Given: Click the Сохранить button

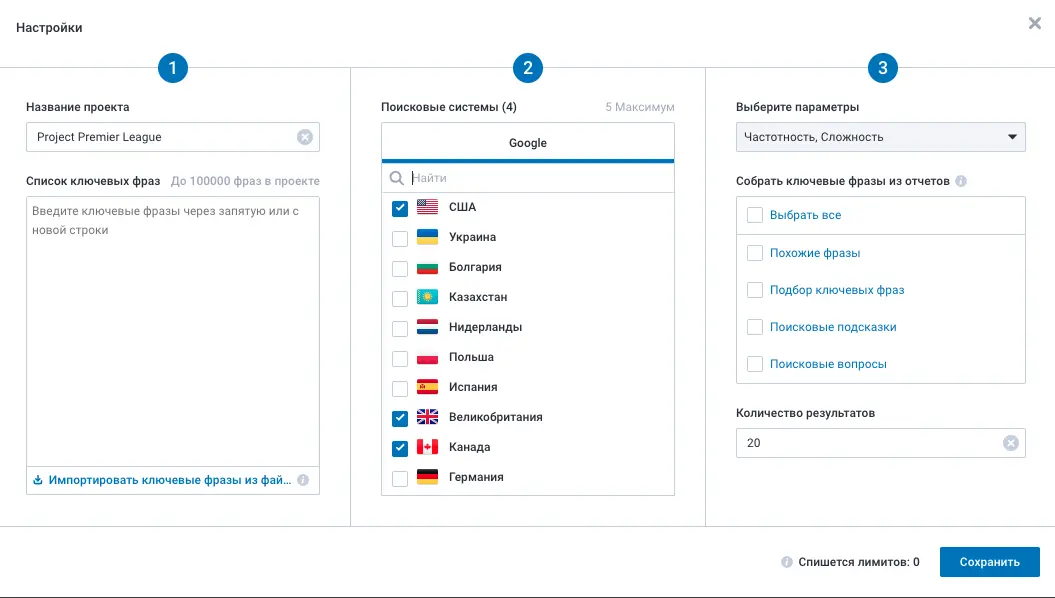Looking at the screenshot, I should pyautogui.click(x=989, y=562).
